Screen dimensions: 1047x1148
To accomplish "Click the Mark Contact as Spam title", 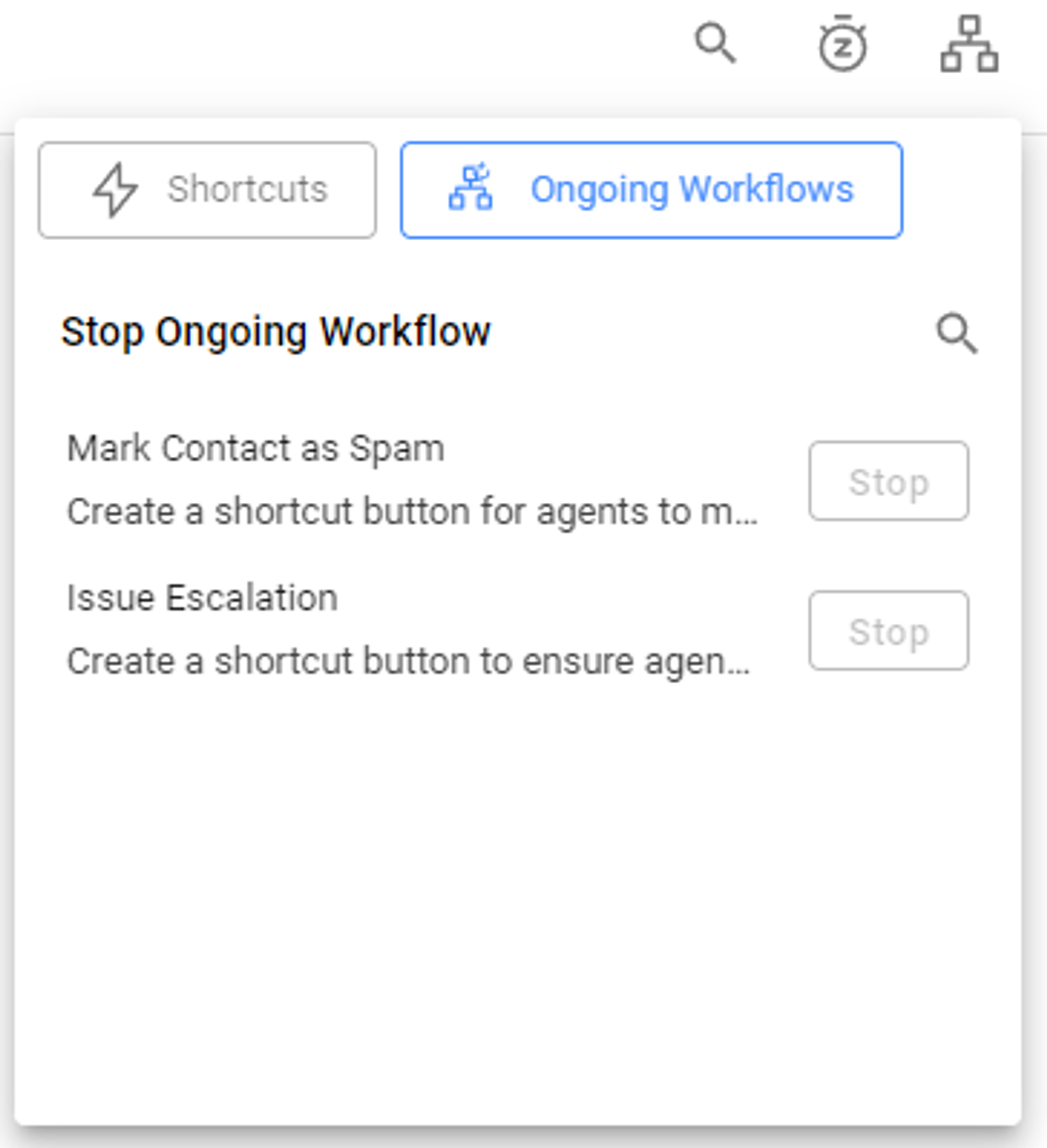I will pos(255,448).
